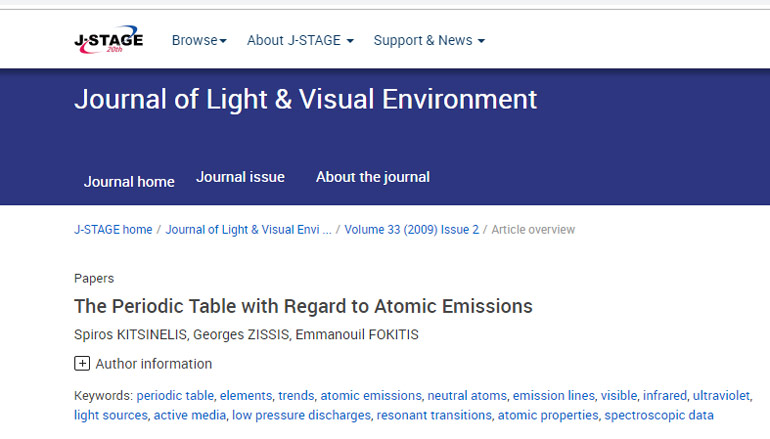Open the 'neutral atoms' keyword link
770x439 pixels.
pyautogui.click(x=467, y=396)
